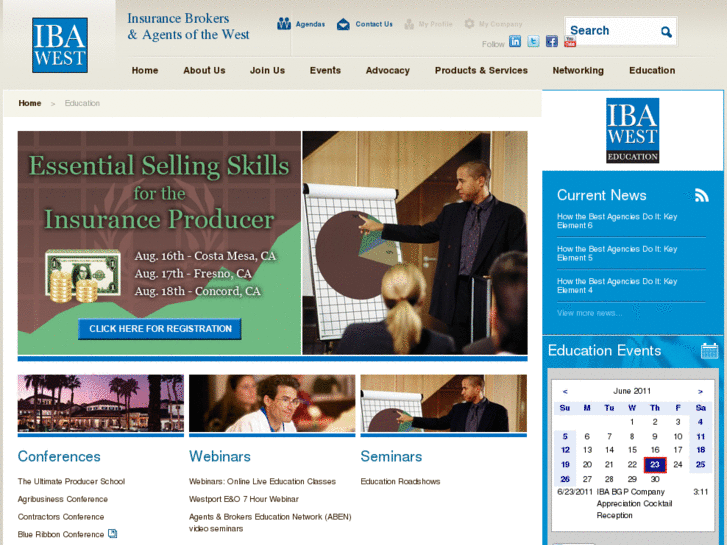The width and height of the screenshot is (727, 545).
Task: Click the Seminars thumbnail image
Action: (444, 404)
